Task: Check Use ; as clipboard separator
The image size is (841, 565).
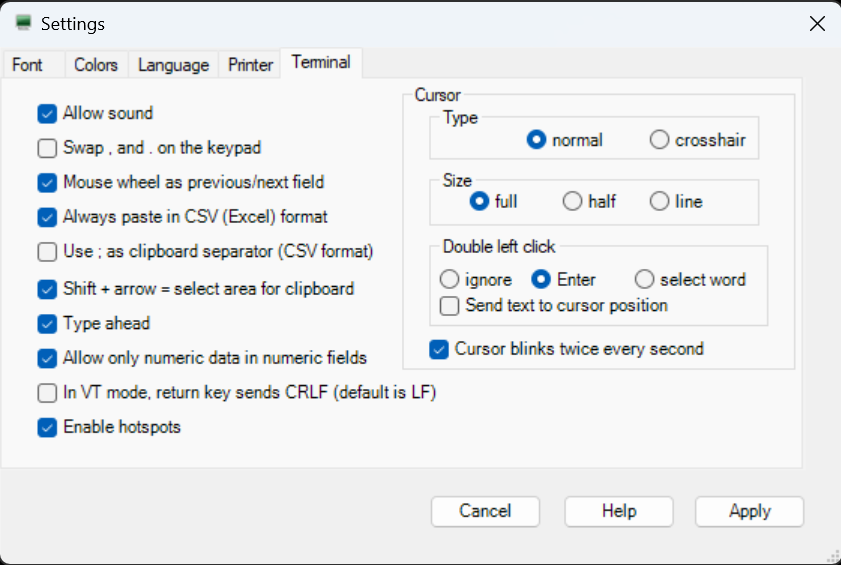Action: click(x=47, y=251)
